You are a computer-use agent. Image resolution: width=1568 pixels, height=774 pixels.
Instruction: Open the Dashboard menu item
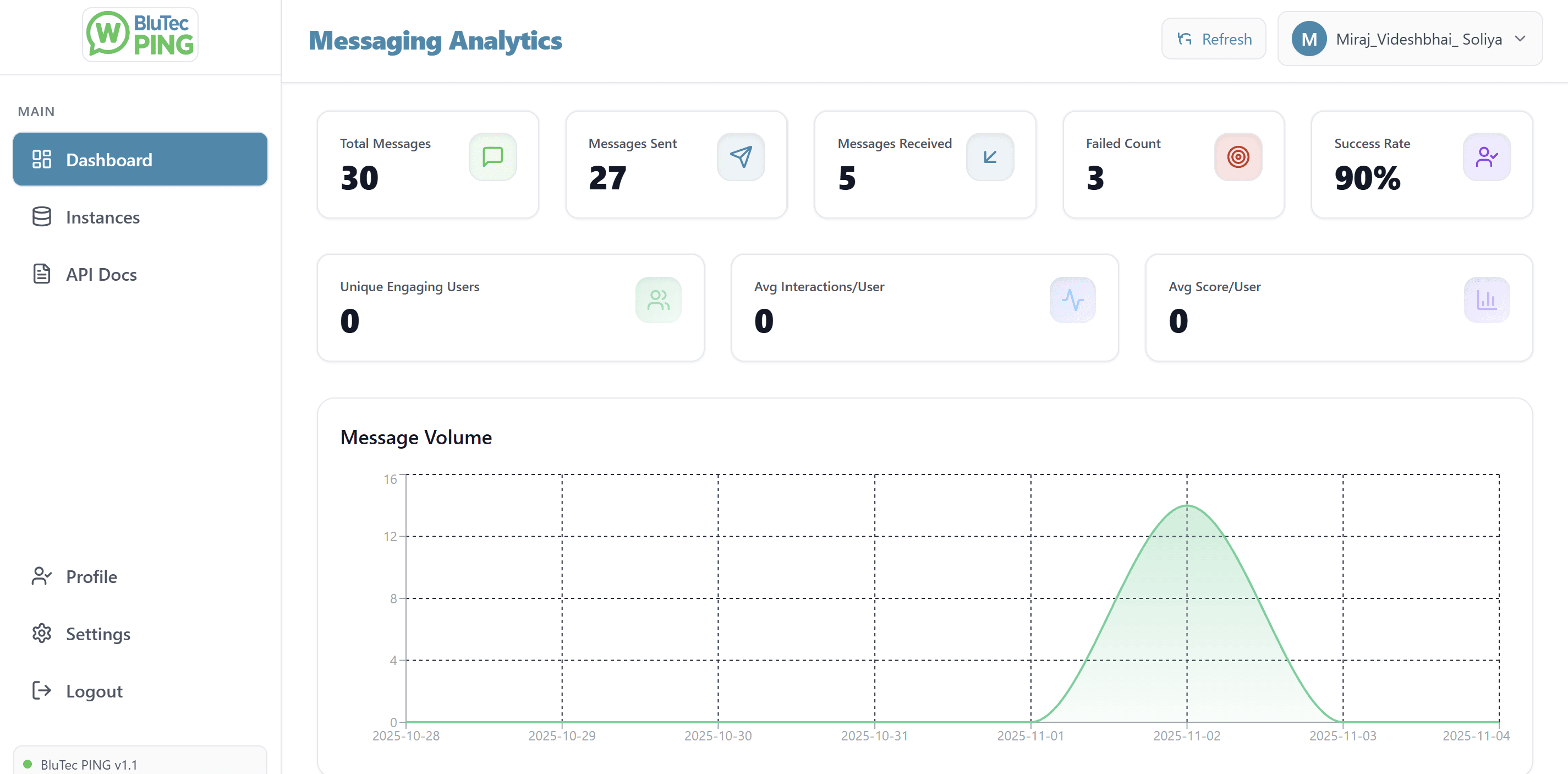coord(139,159)
